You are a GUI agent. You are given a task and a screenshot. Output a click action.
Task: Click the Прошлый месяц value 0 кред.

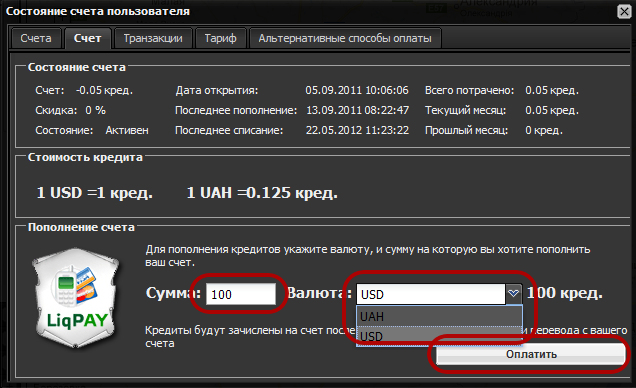(544, 130)
